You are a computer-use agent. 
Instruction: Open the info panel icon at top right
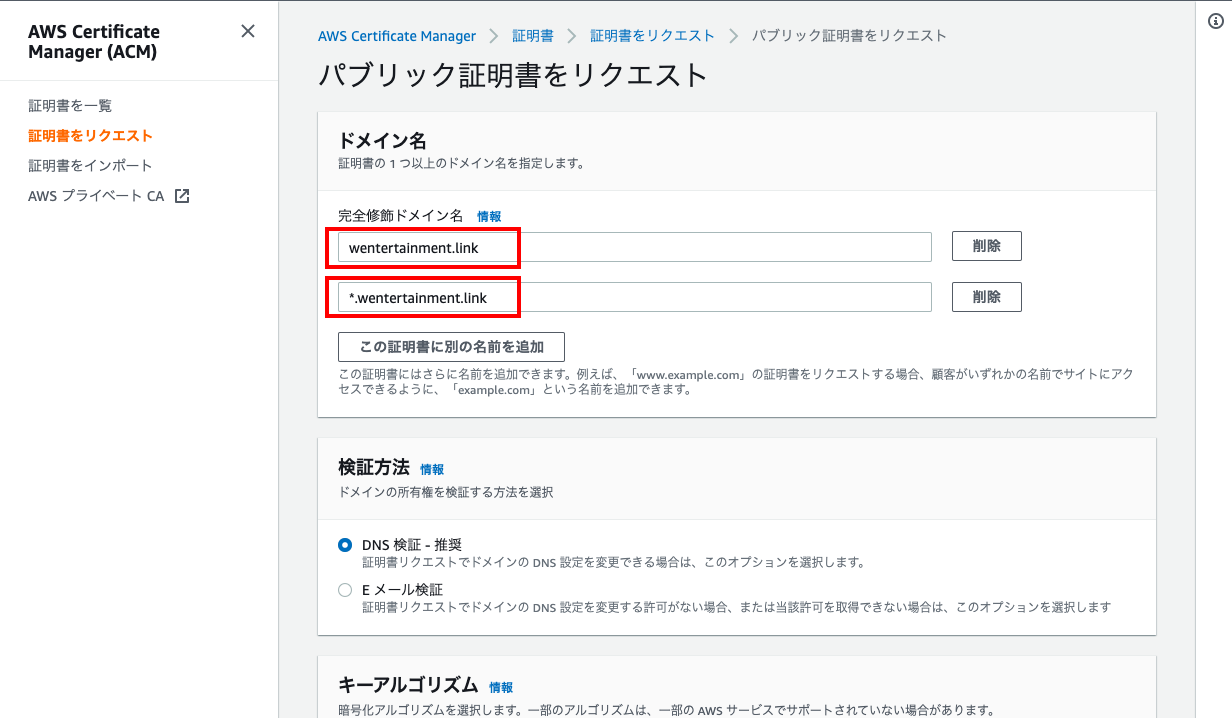1216,23
